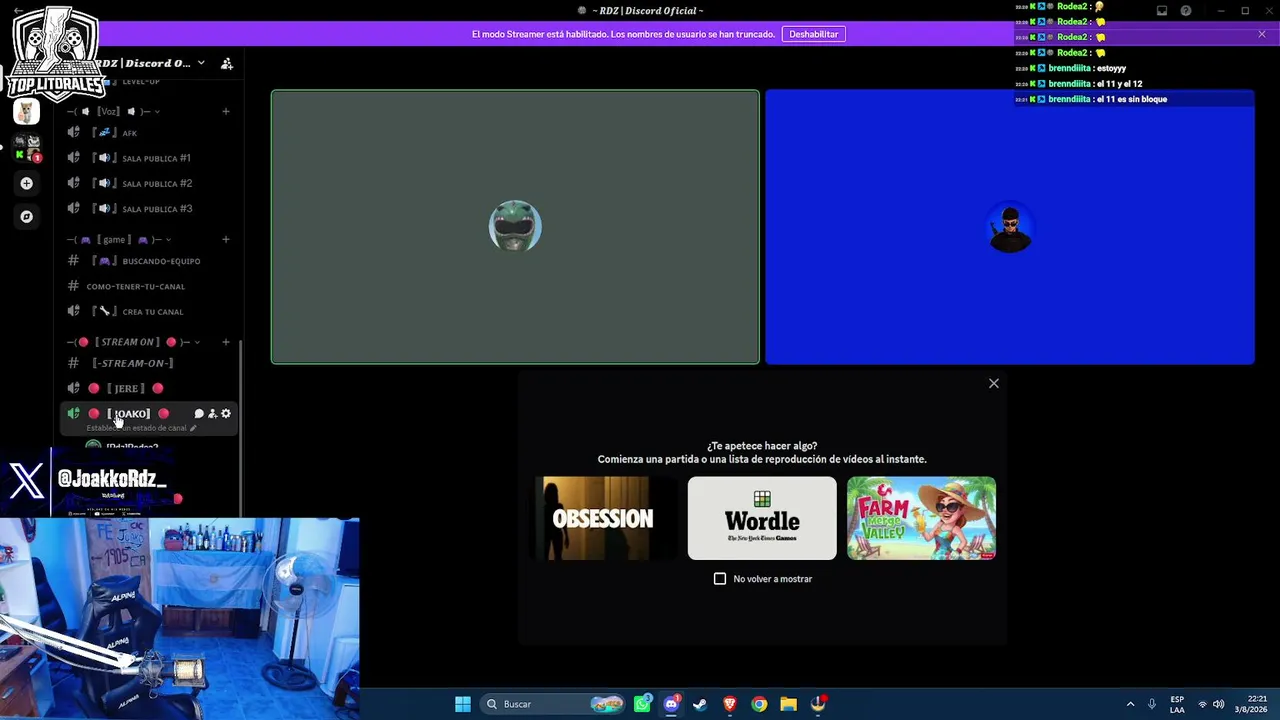Open the COMO-TENER-TU-CANAL channel
The height and width of the screenshot is (720, 1280).
[x=148, y=286]
